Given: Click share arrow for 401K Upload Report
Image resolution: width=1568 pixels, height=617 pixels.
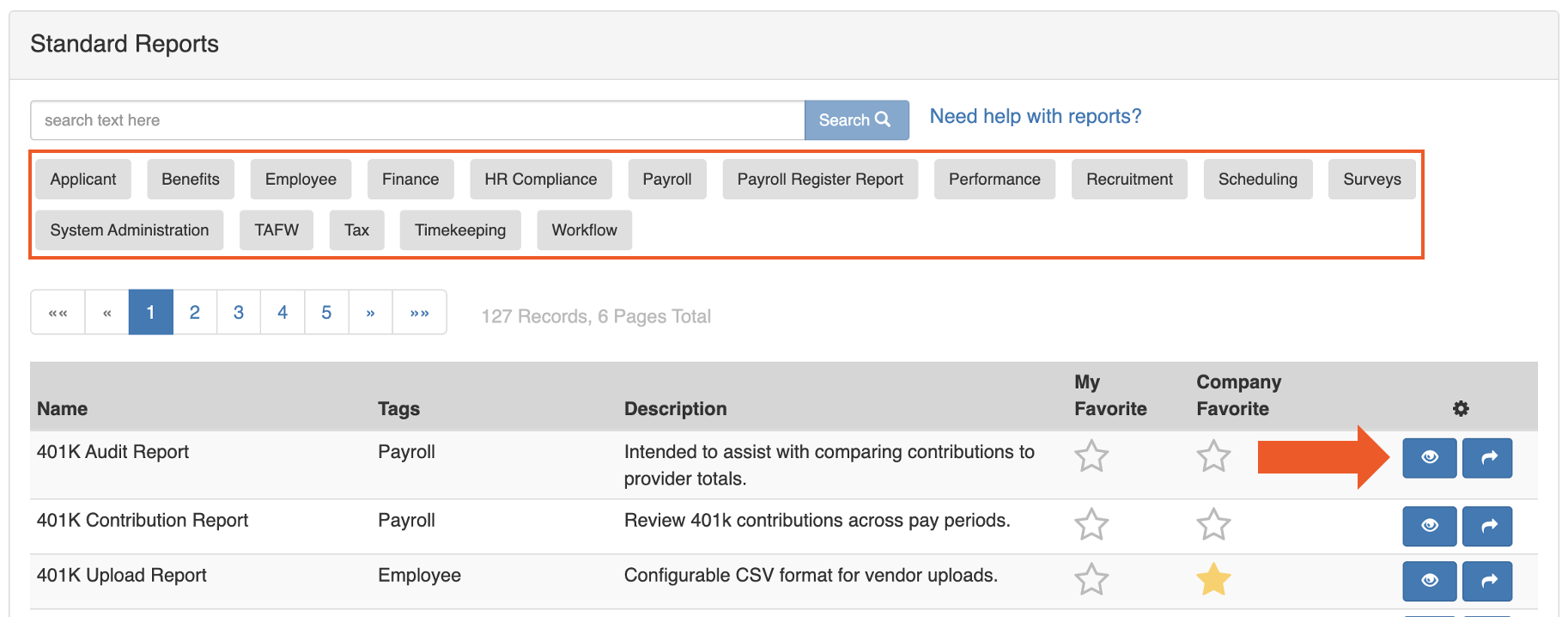Looking at the screenshot, I should tap(1487, 581).
